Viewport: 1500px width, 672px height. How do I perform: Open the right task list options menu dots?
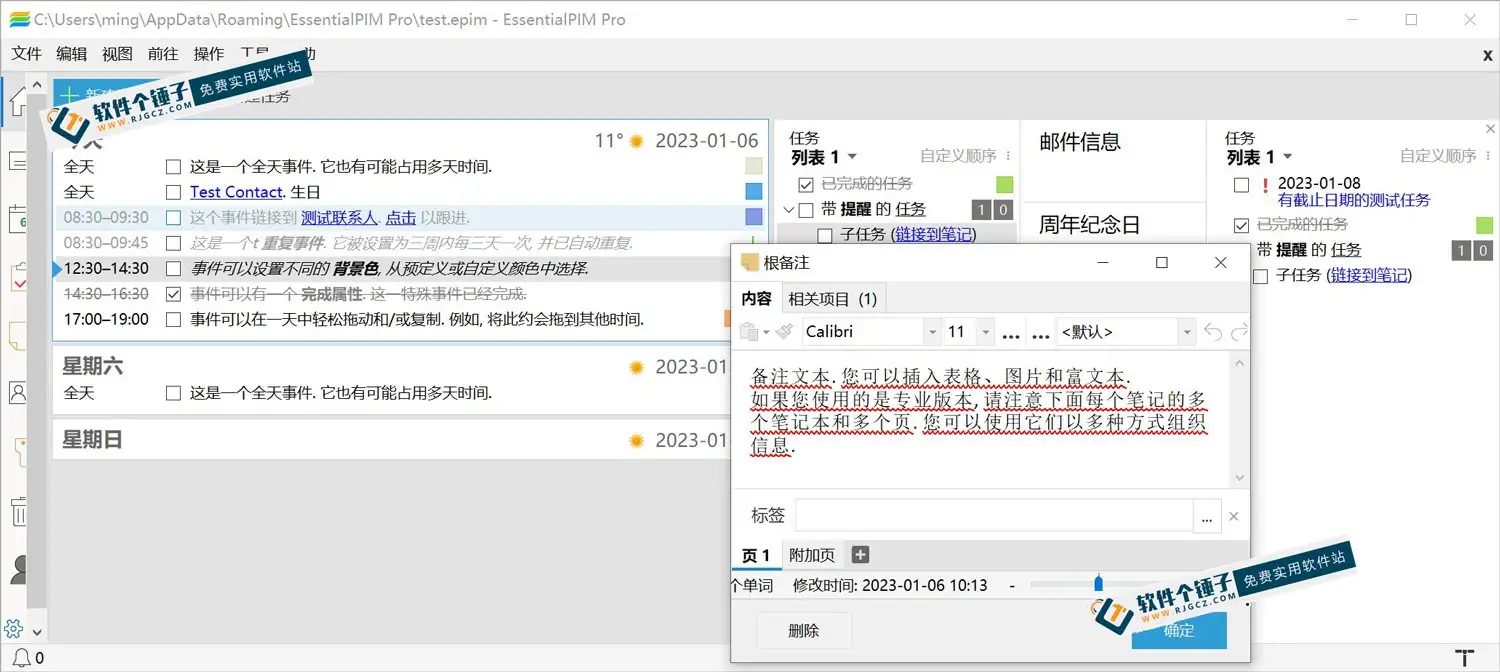(1488, 156)
